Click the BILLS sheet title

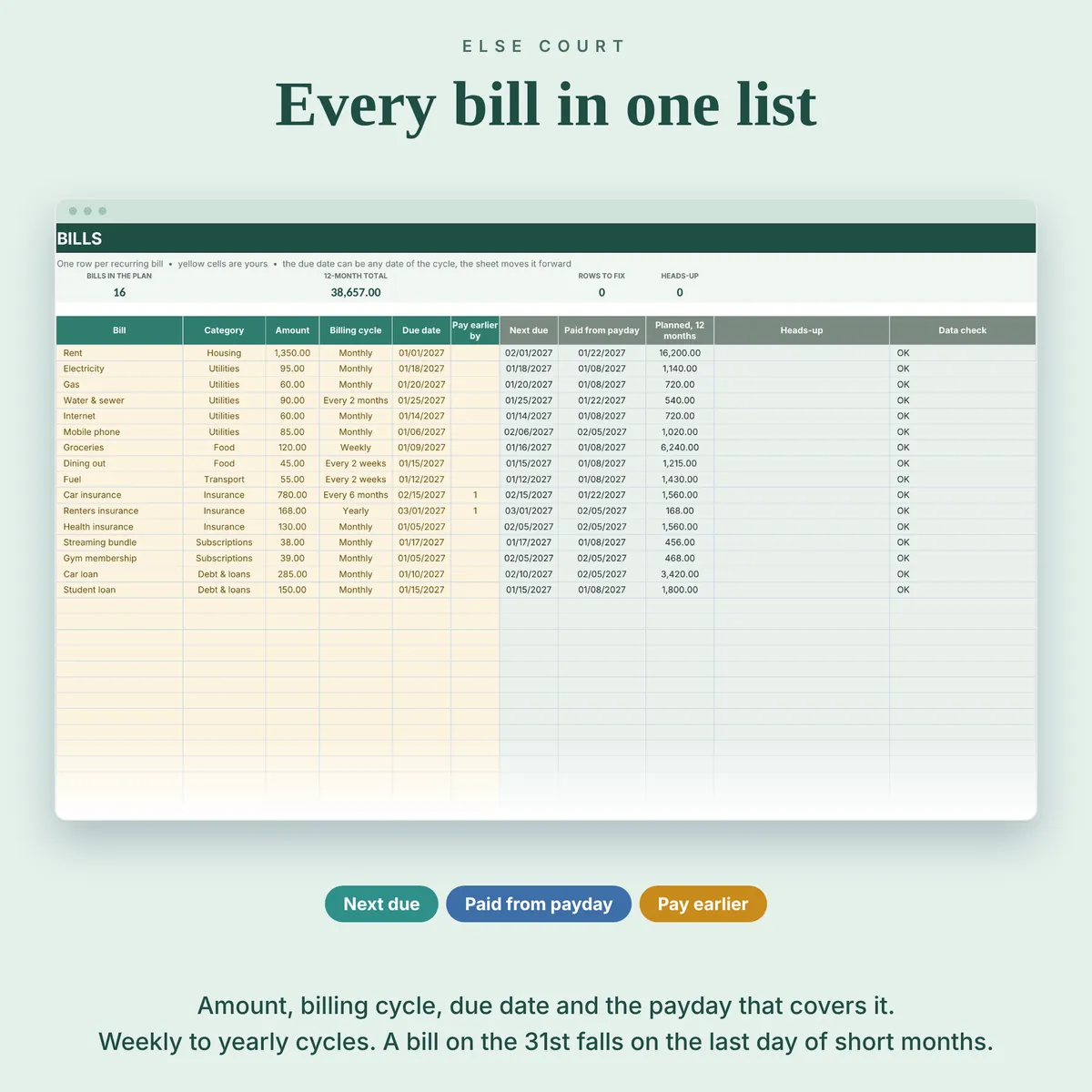click(80, 238)
